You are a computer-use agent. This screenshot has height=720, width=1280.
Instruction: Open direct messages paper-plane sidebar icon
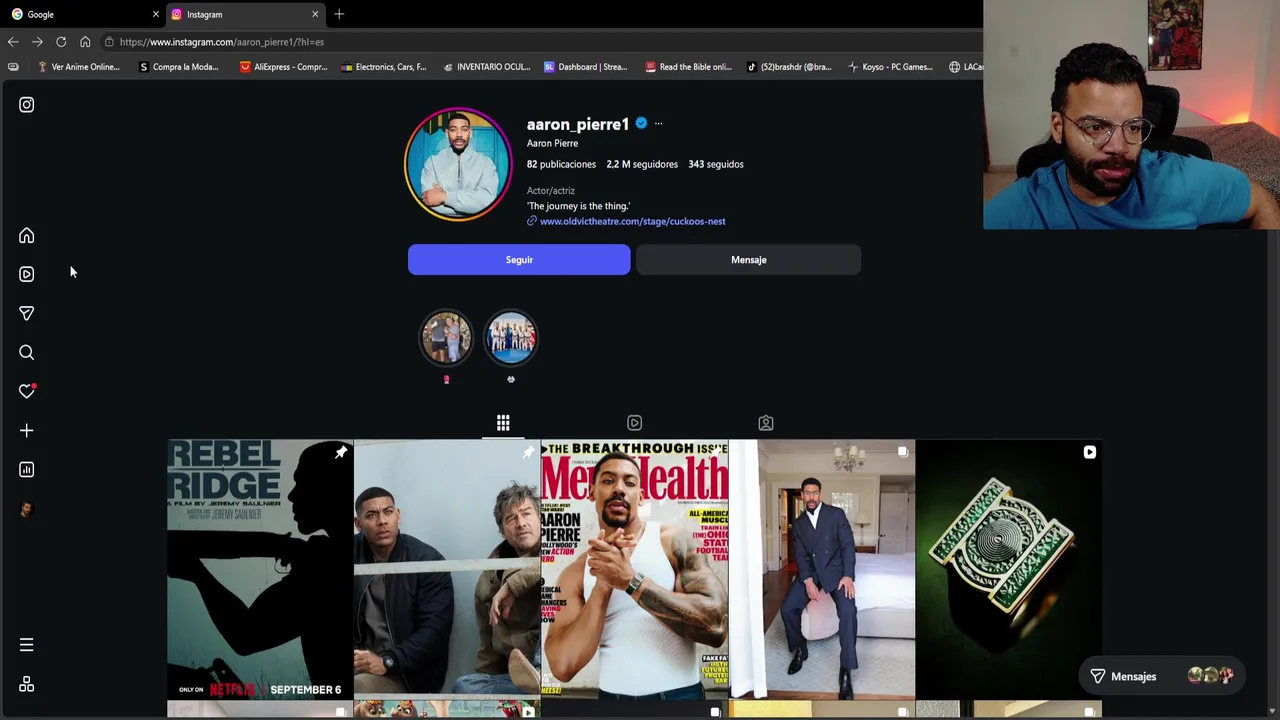[x=26, y=313]
